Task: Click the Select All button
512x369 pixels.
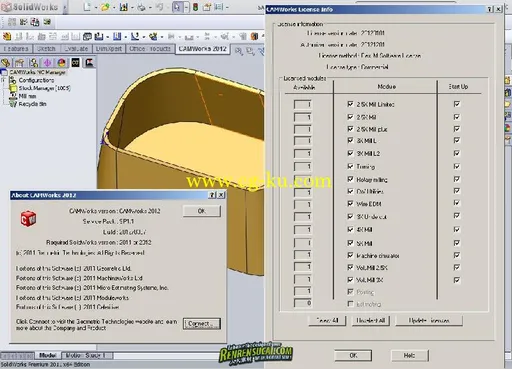Action: coord(327,320)
